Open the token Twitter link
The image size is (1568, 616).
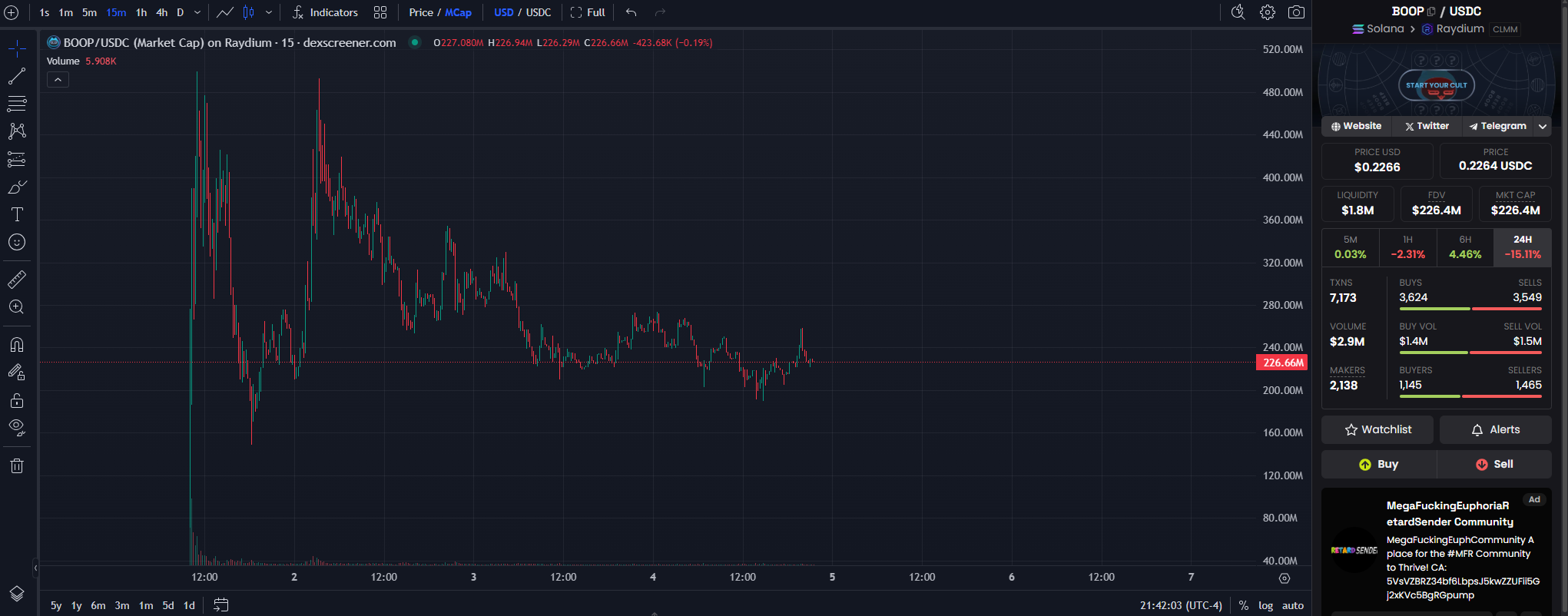(x=1427, y=126)
